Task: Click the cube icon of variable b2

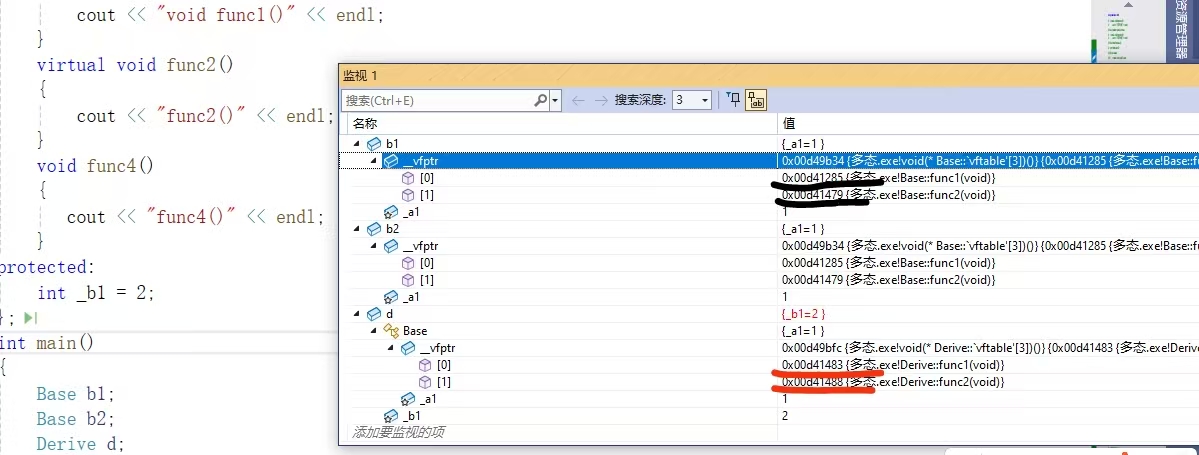Action: click(x=373, y=229)
